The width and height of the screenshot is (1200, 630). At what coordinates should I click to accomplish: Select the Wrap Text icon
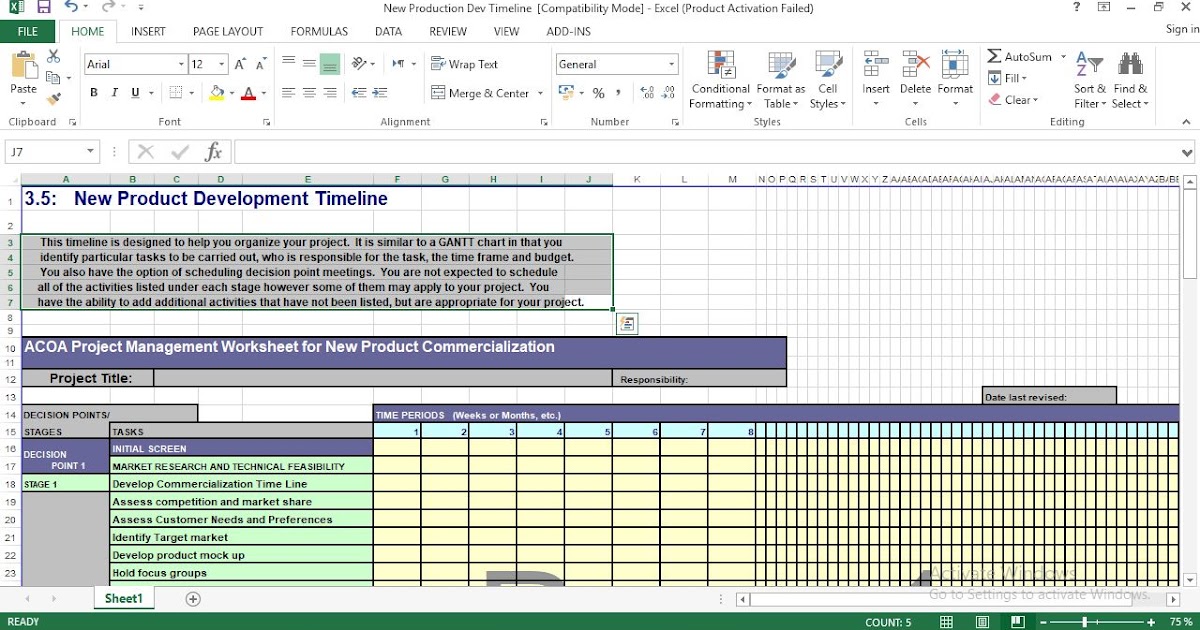click(440, 63)
